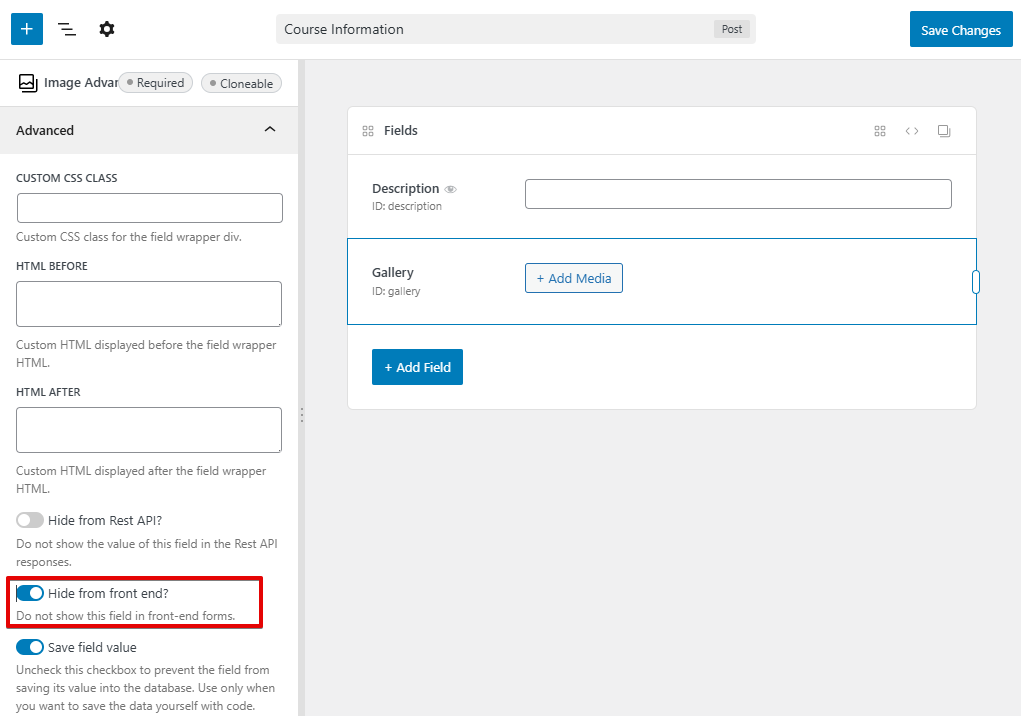Click the Image Advanced field type icon
This screenshot has width=1021, height=716.
(28, 83)
